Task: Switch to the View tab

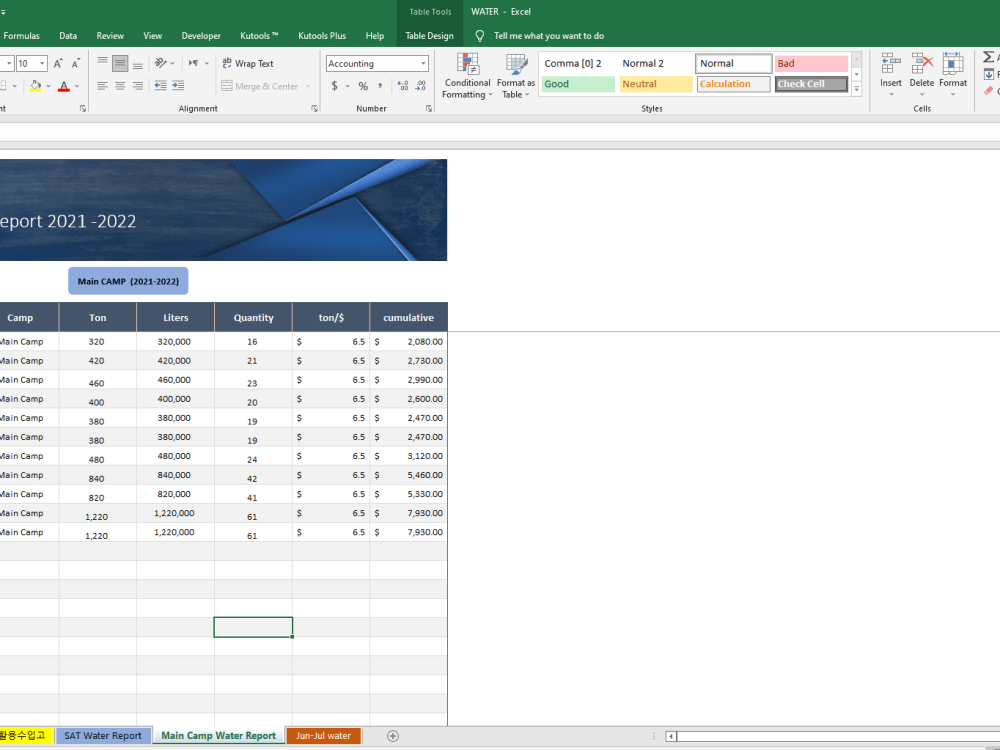Action: (152, 36)
